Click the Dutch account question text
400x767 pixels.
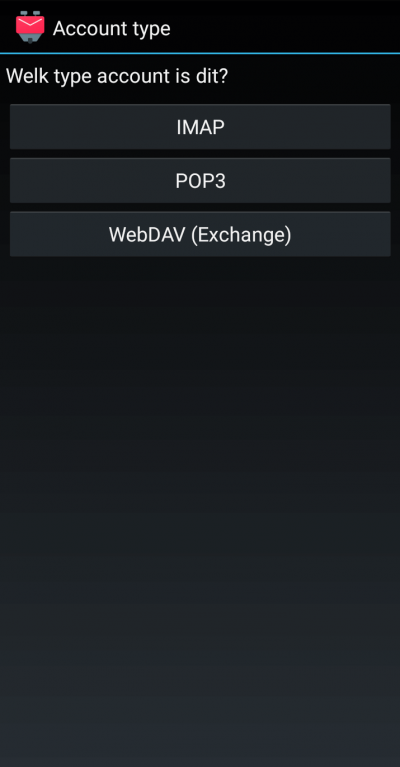117,76
